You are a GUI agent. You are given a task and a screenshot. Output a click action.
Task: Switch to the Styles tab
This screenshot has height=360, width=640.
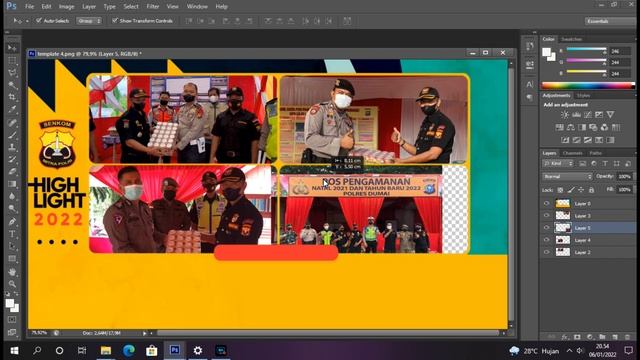pyautogui.click(x=583, y=96)
